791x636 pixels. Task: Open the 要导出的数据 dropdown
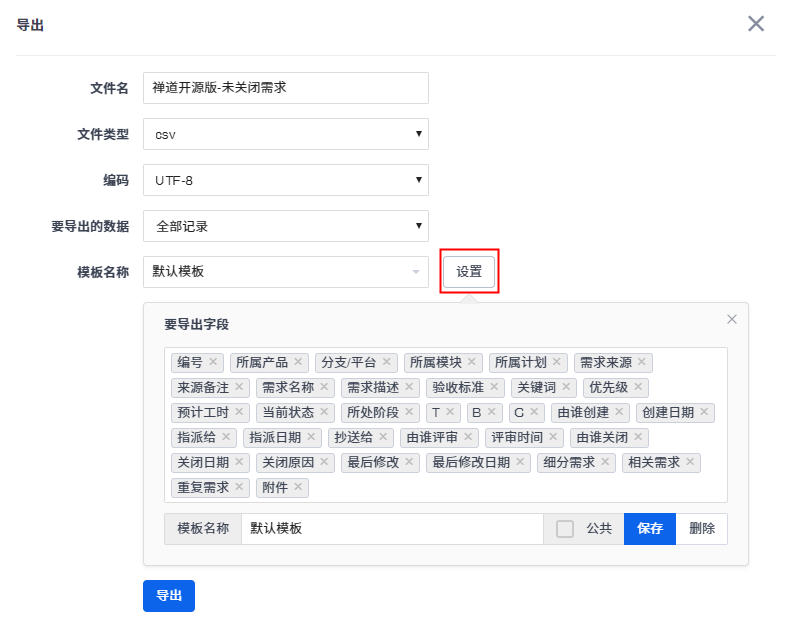[x=285, y=226]
